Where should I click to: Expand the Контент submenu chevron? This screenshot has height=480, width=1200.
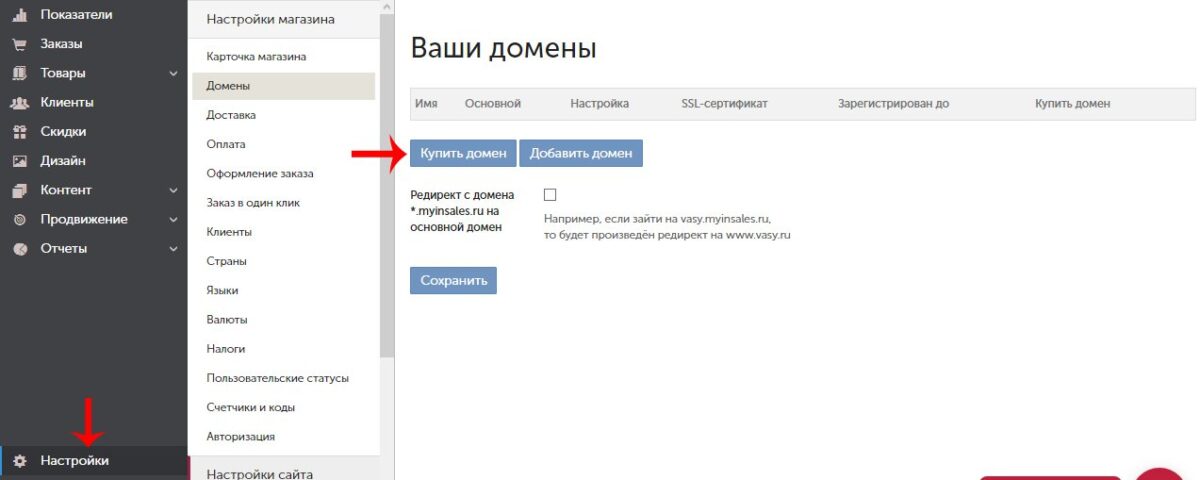(x=173, y=190)
